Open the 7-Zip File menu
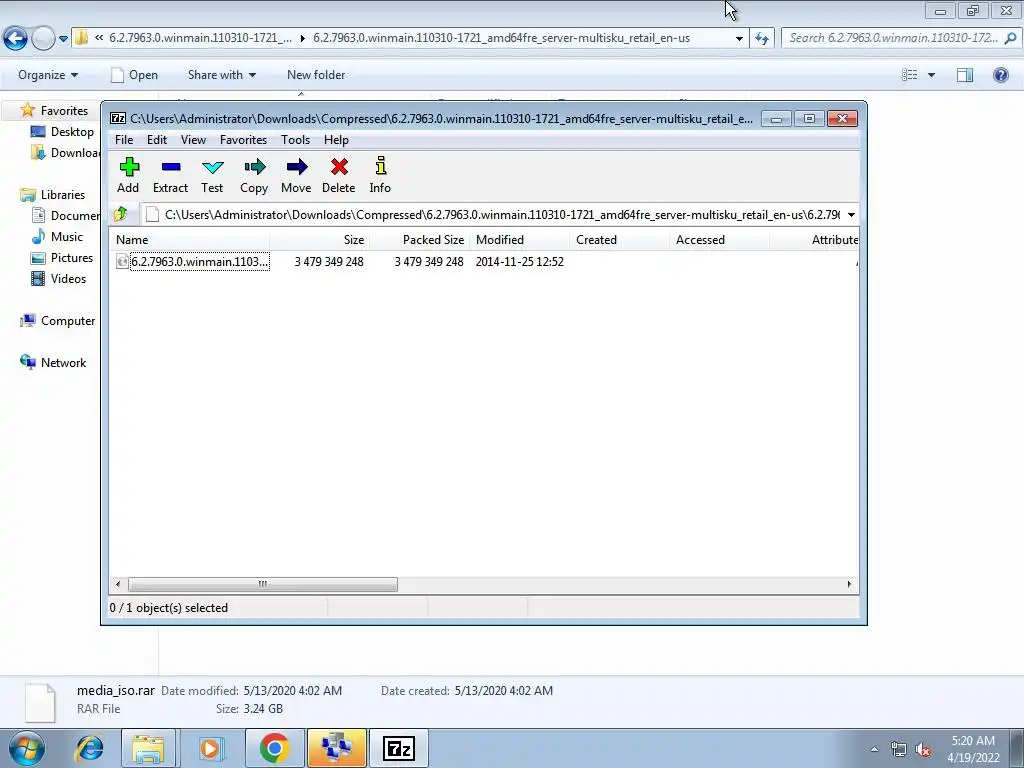The width and height of the screenshot is (1024, 768). click(x=124, y=140)
